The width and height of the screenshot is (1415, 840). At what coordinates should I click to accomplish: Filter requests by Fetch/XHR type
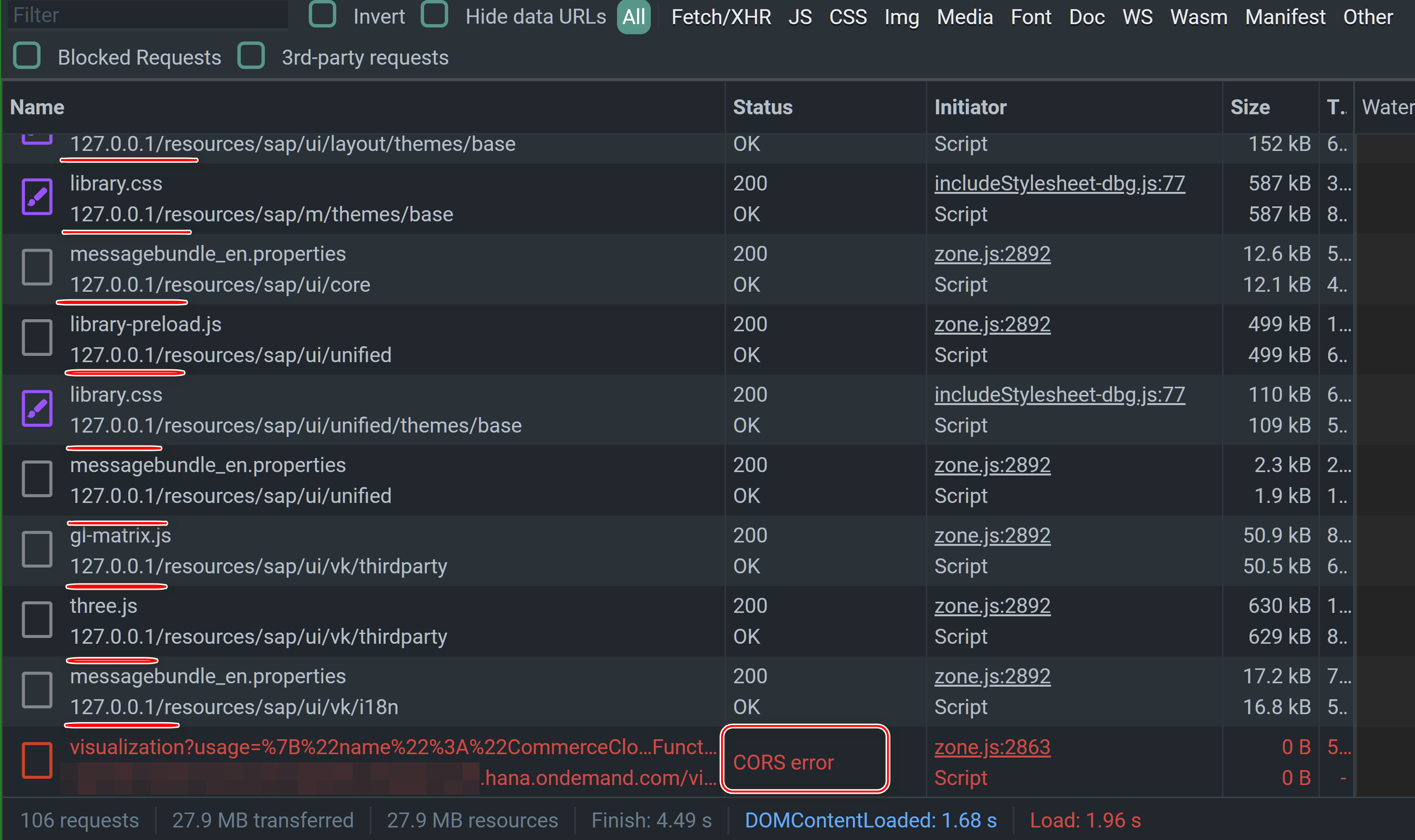coord(721,17)
